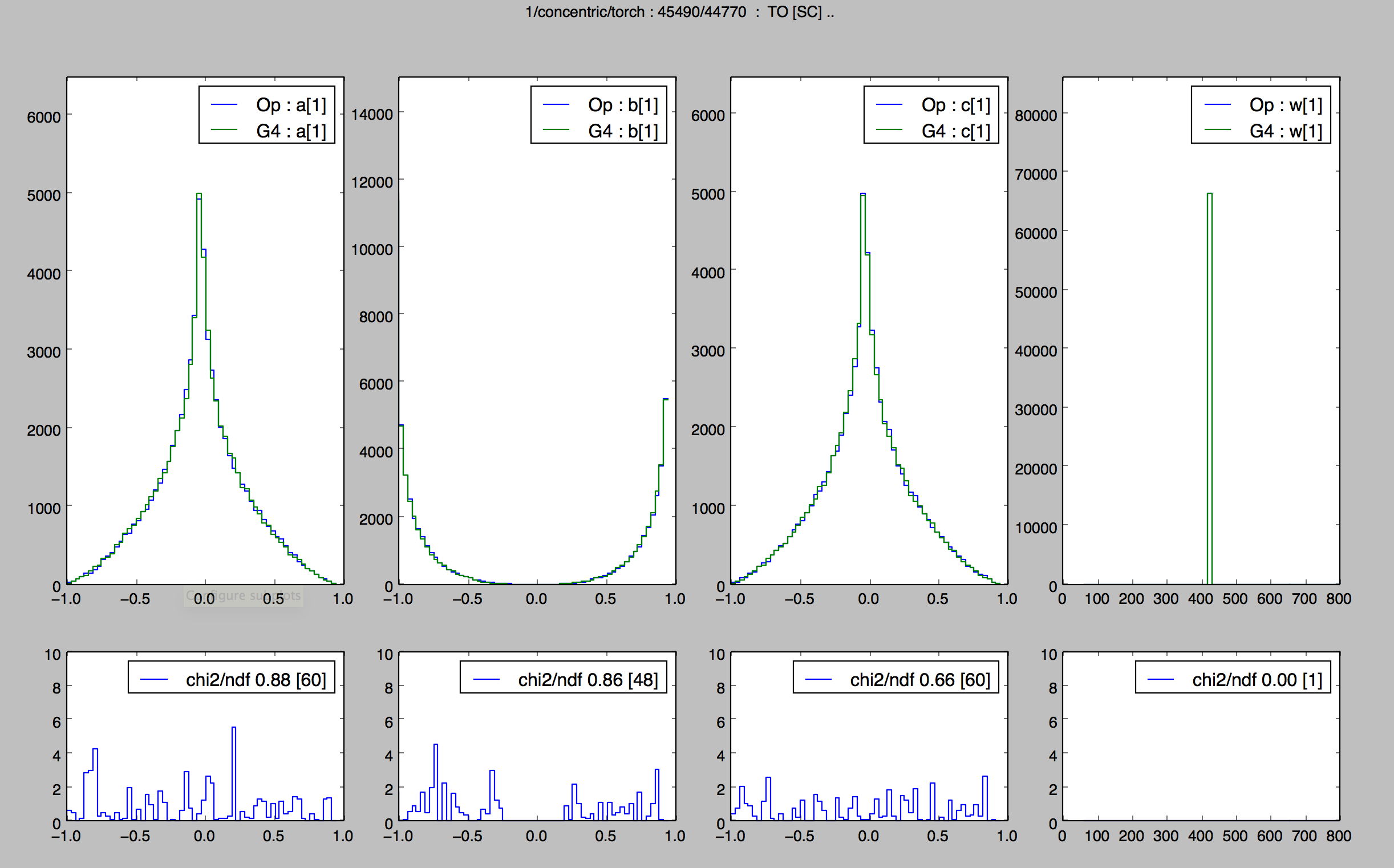Image resolution: width=1394 pixels, height=868 pixels.
Task: Click the y-axis label 80000 on w[1] plot
Action: (1036, 115)
